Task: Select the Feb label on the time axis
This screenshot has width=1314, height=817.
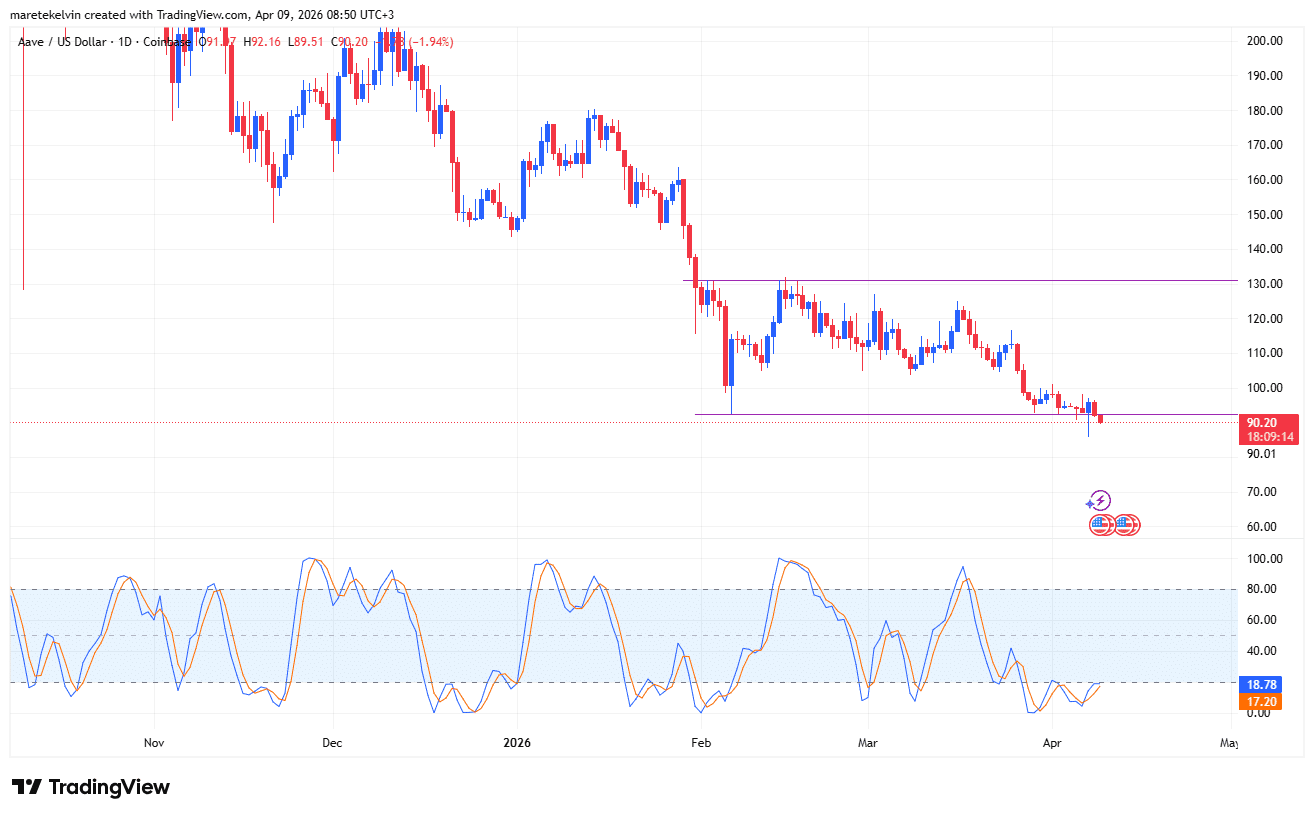Action: coord(700,743)
